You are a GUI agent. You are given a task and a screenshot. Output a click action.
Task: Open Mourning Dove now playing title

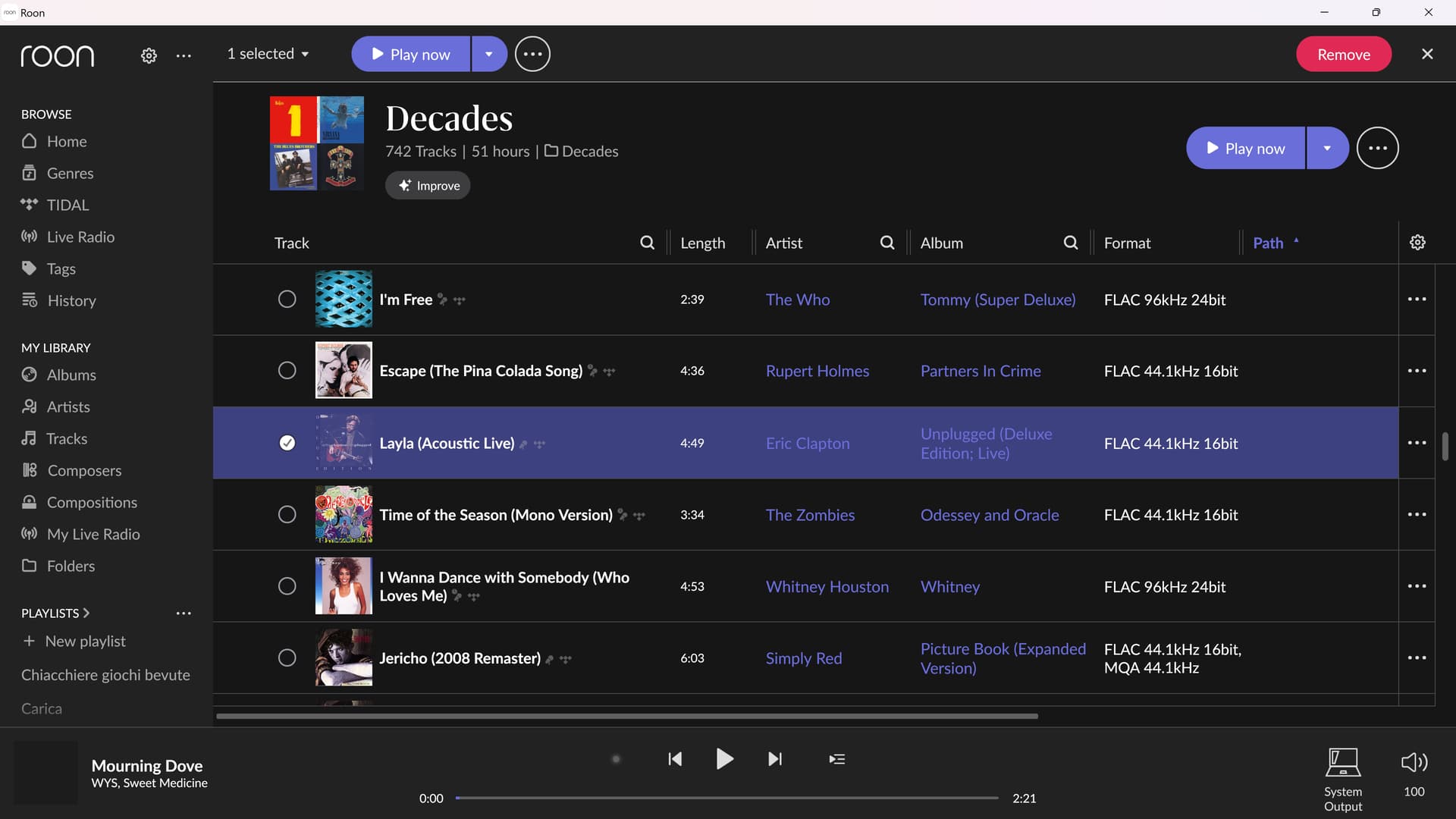(147, 765)
